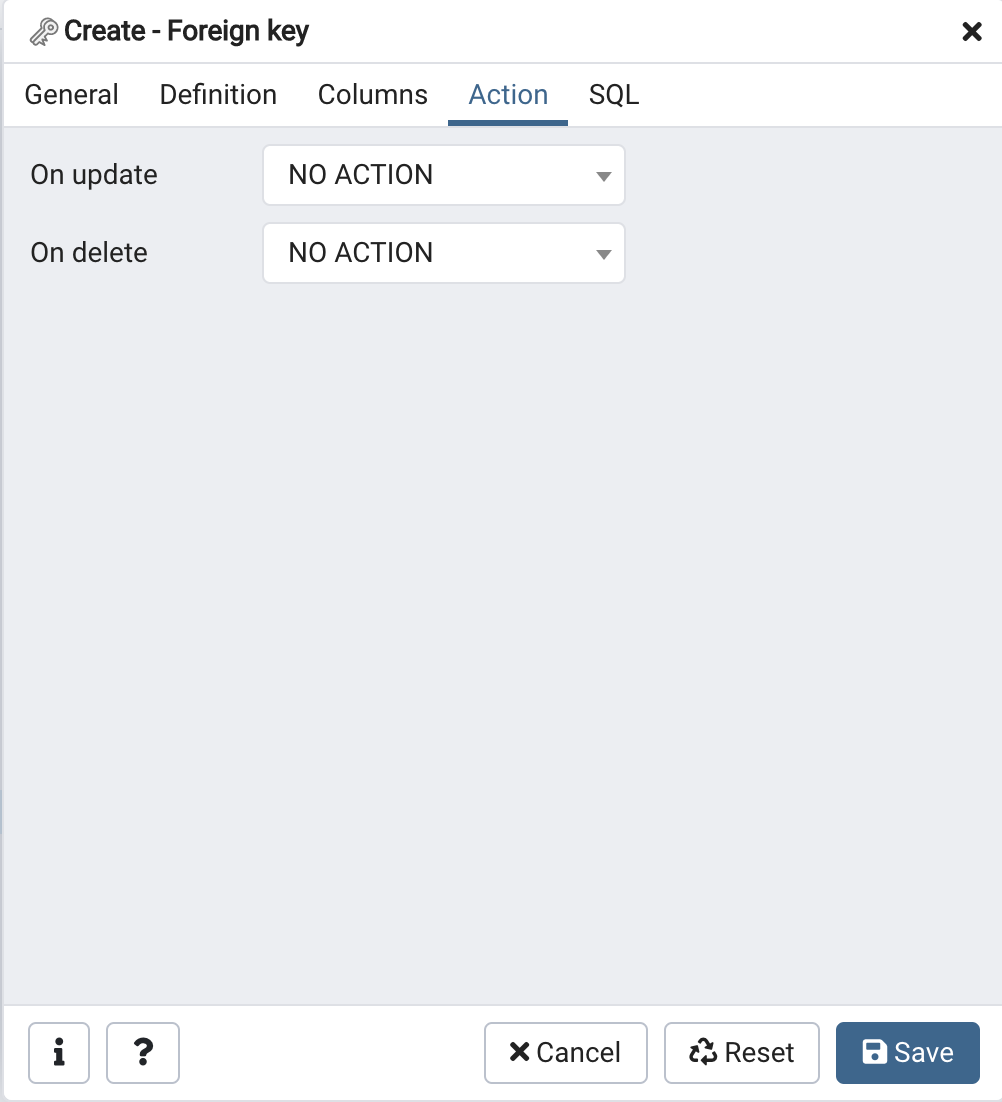Open the Definition tab
This screenshot has height=1102, width=1002.
point(218,95)
